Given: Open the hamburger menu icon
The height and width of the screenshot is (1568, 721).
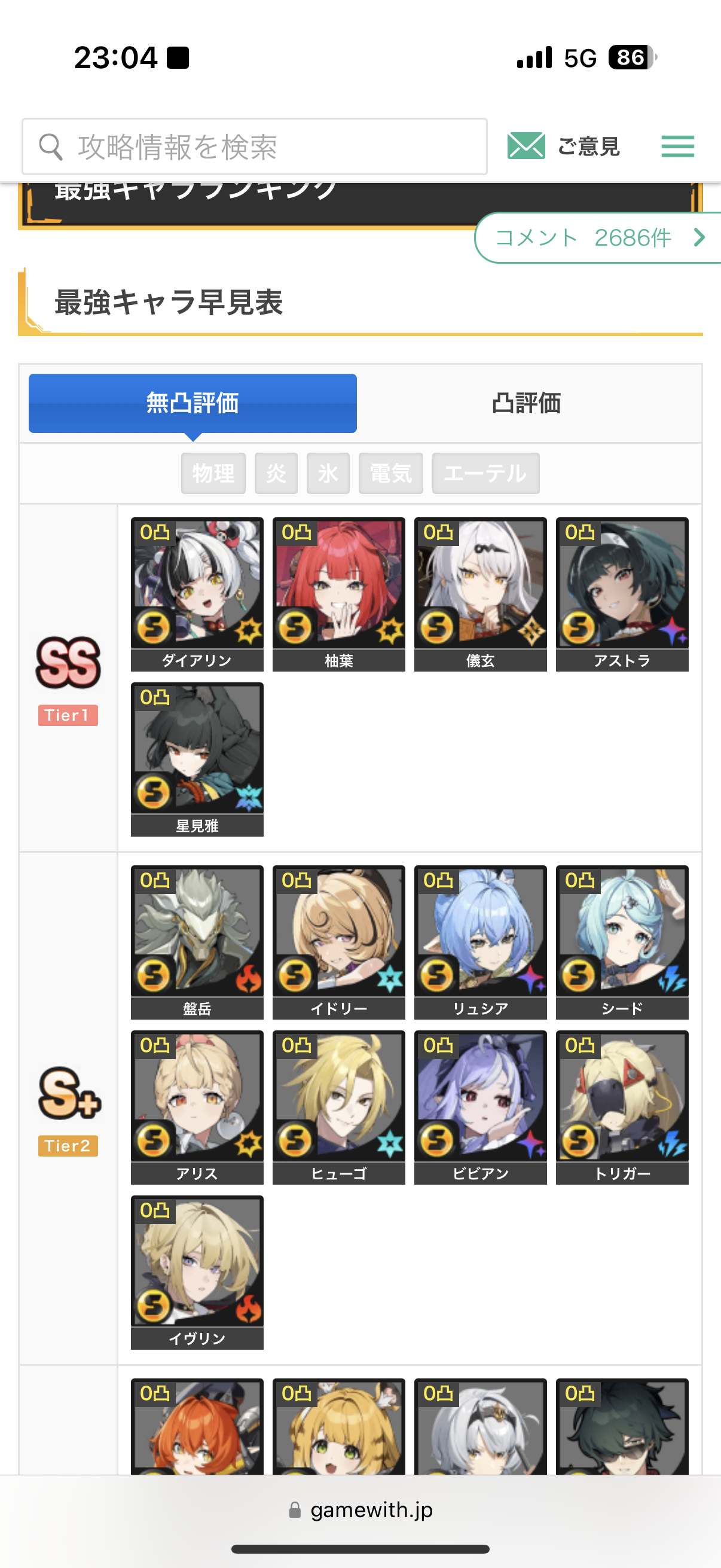Looking at the screenshot, I should (677, 146).
